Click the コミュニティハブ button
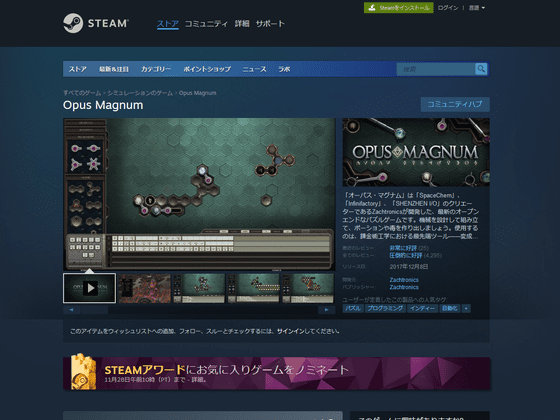The image size is (560, 420). (455, 104)
